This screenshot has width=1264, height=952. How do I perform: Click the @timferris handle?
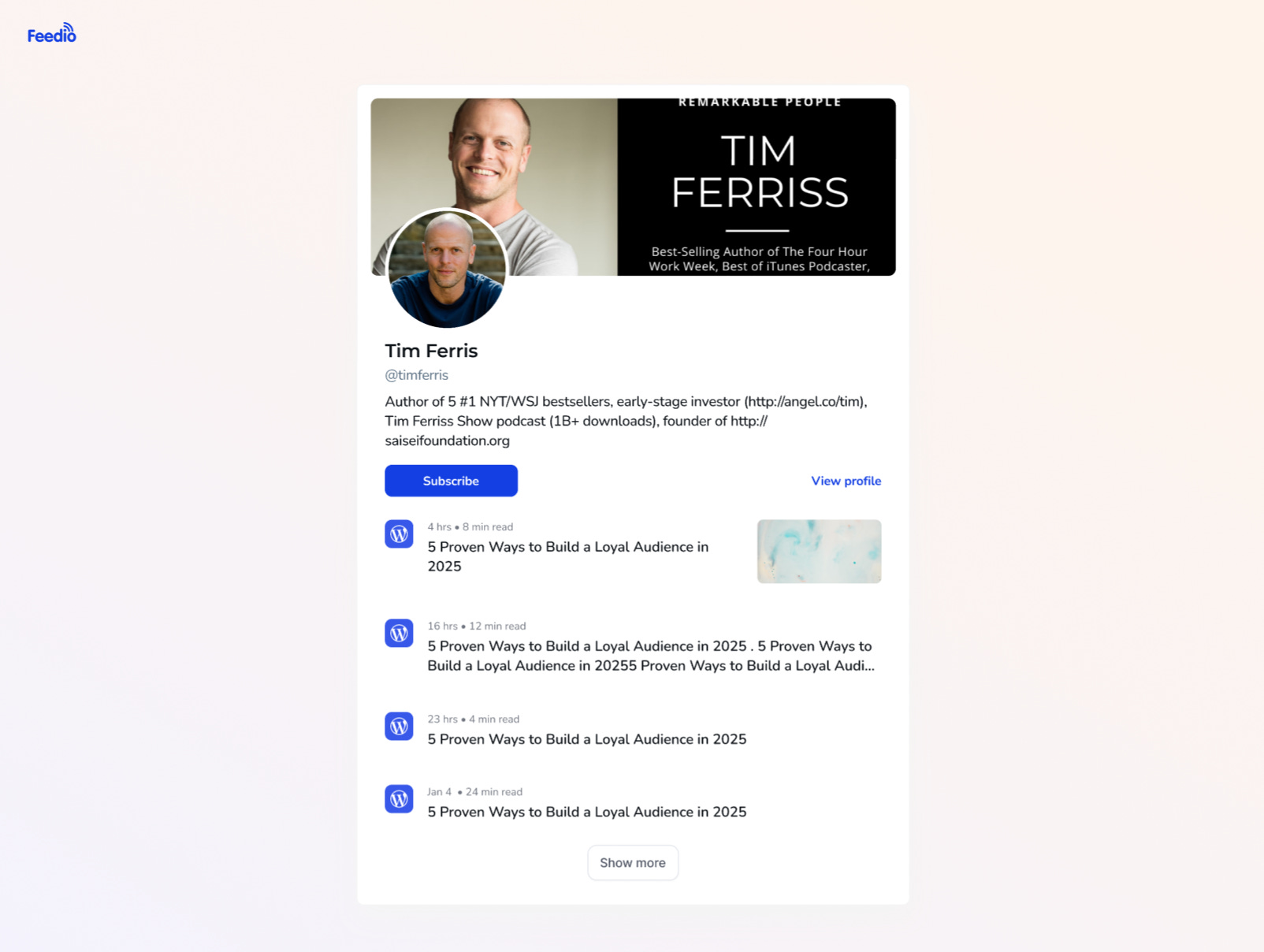(417, 375)
